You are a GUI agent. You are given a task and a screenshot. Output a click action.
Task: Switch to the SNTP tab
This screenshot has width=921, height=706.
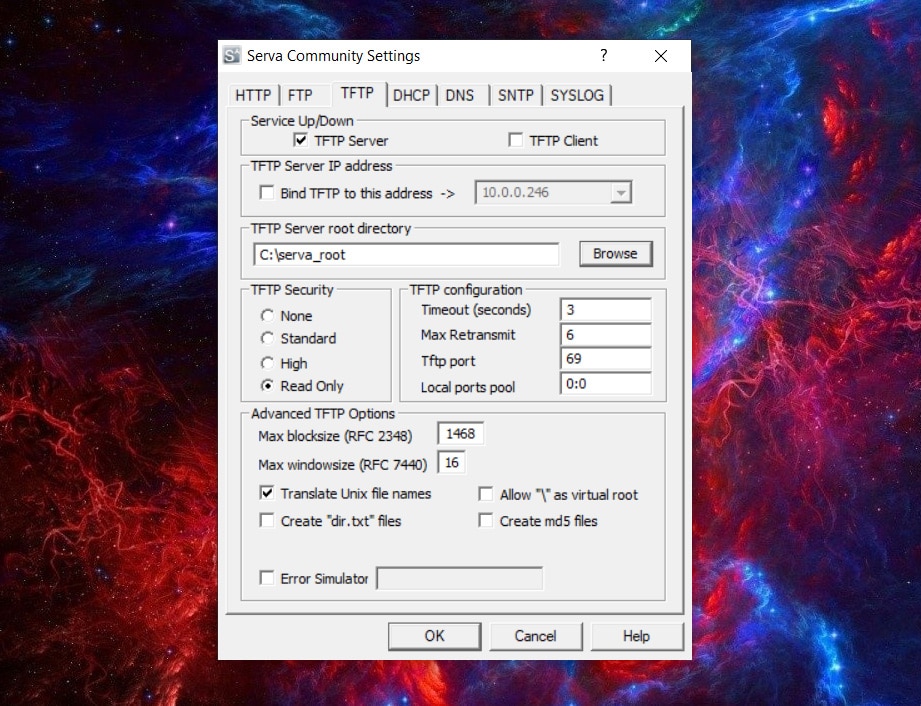pyautogui.click(x=516, y=95)
